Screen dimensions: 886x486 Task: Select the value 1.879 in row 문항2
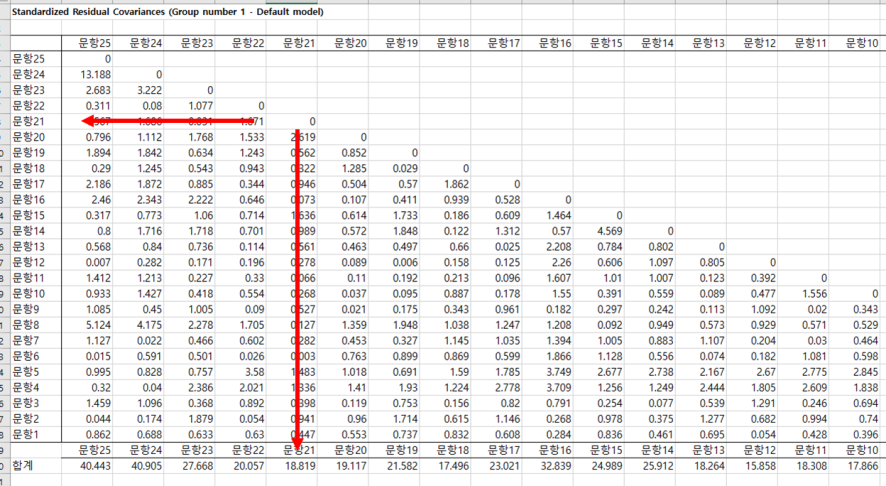pos(201,419)
